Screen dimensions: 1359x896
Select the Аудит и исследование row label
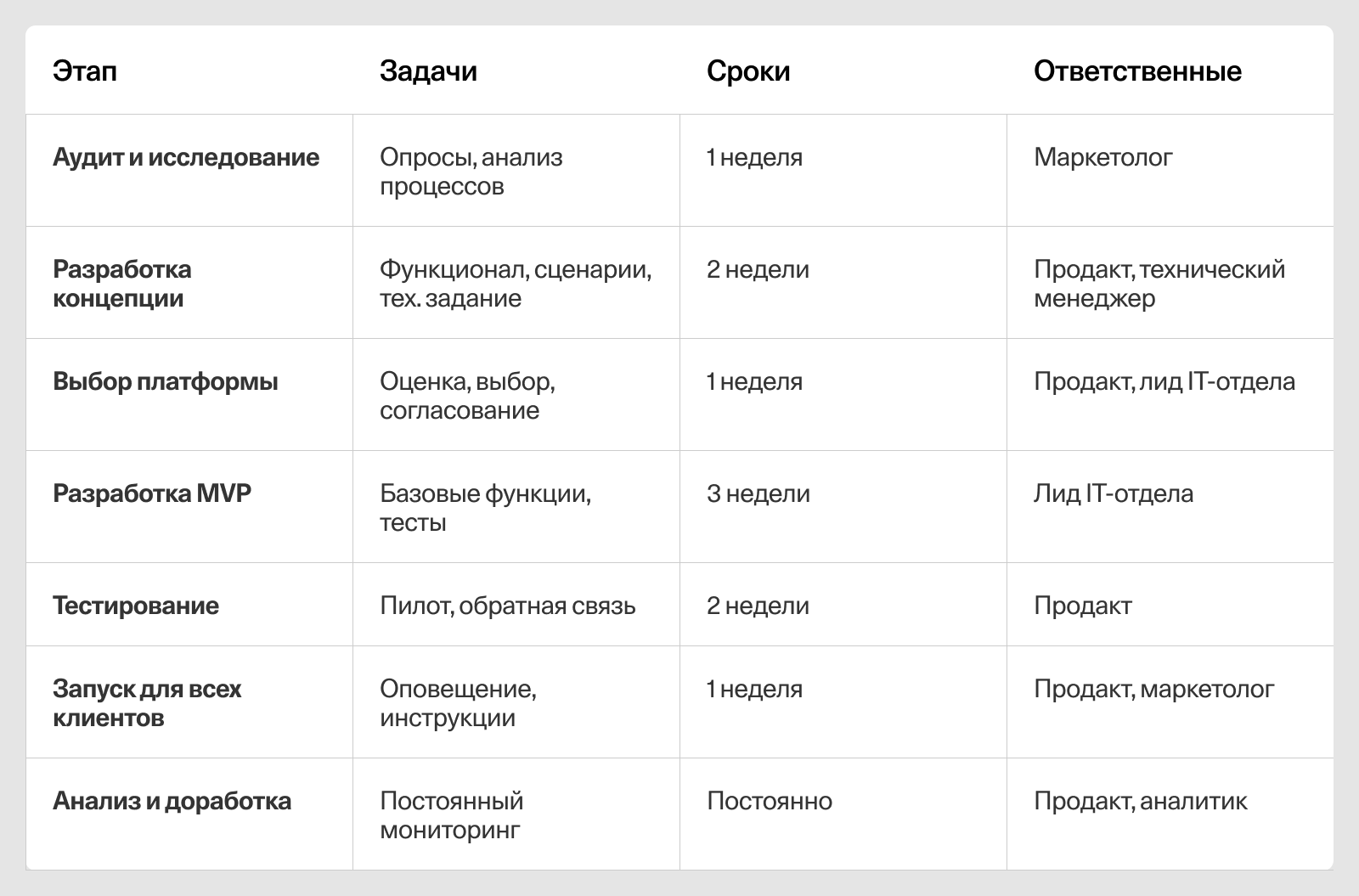(186, 157)
